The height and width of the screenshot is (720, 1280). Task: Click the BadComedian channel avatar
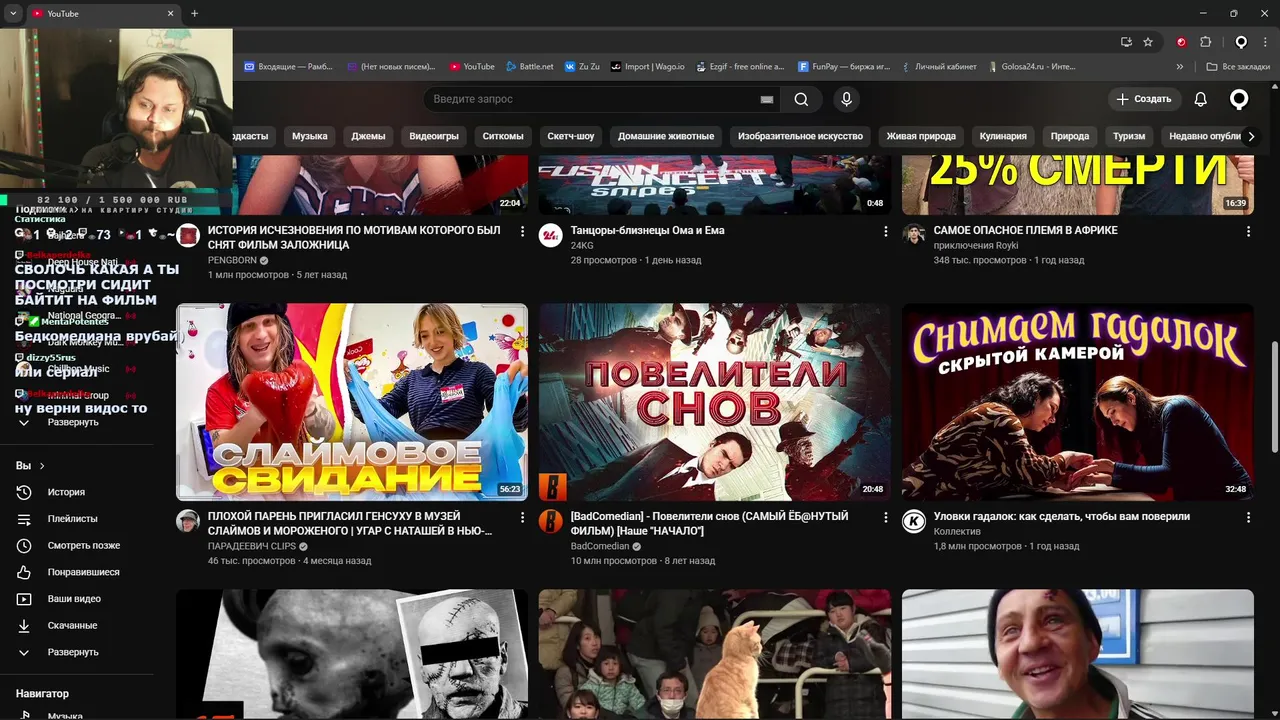pyautogui.click(x=551, y=521)
